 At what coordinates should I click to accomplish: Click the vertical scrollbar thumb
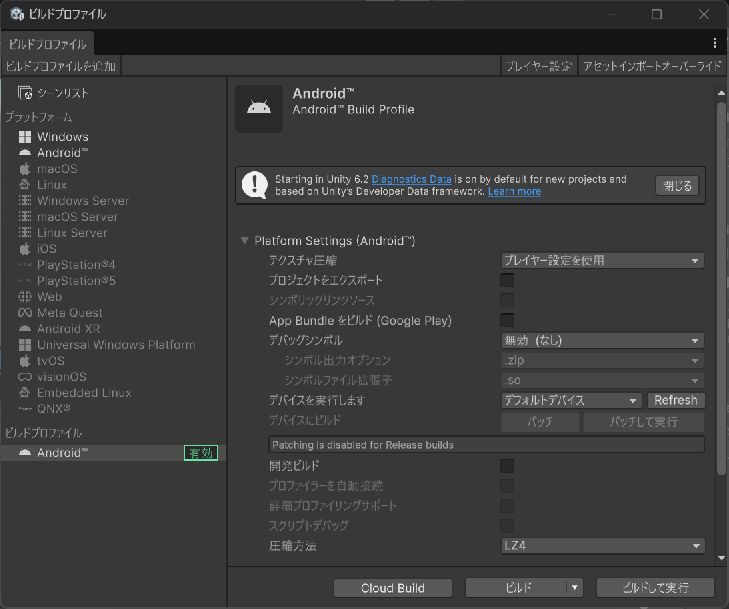[x=721, y=288]
